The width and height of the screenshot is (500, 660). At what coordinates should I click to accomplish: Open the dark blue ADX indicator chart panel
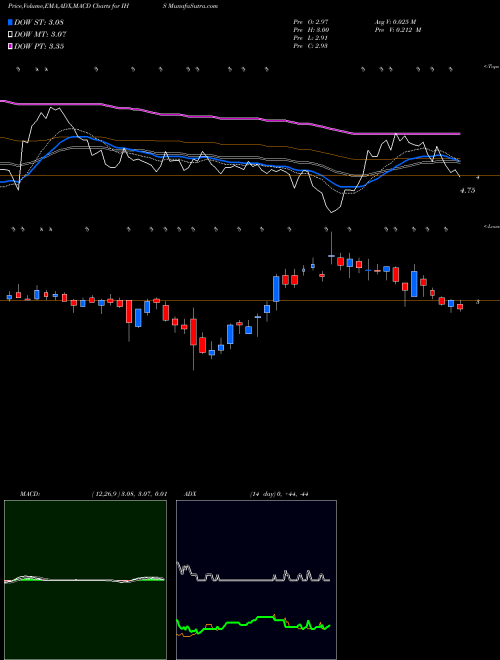(256, 580)
